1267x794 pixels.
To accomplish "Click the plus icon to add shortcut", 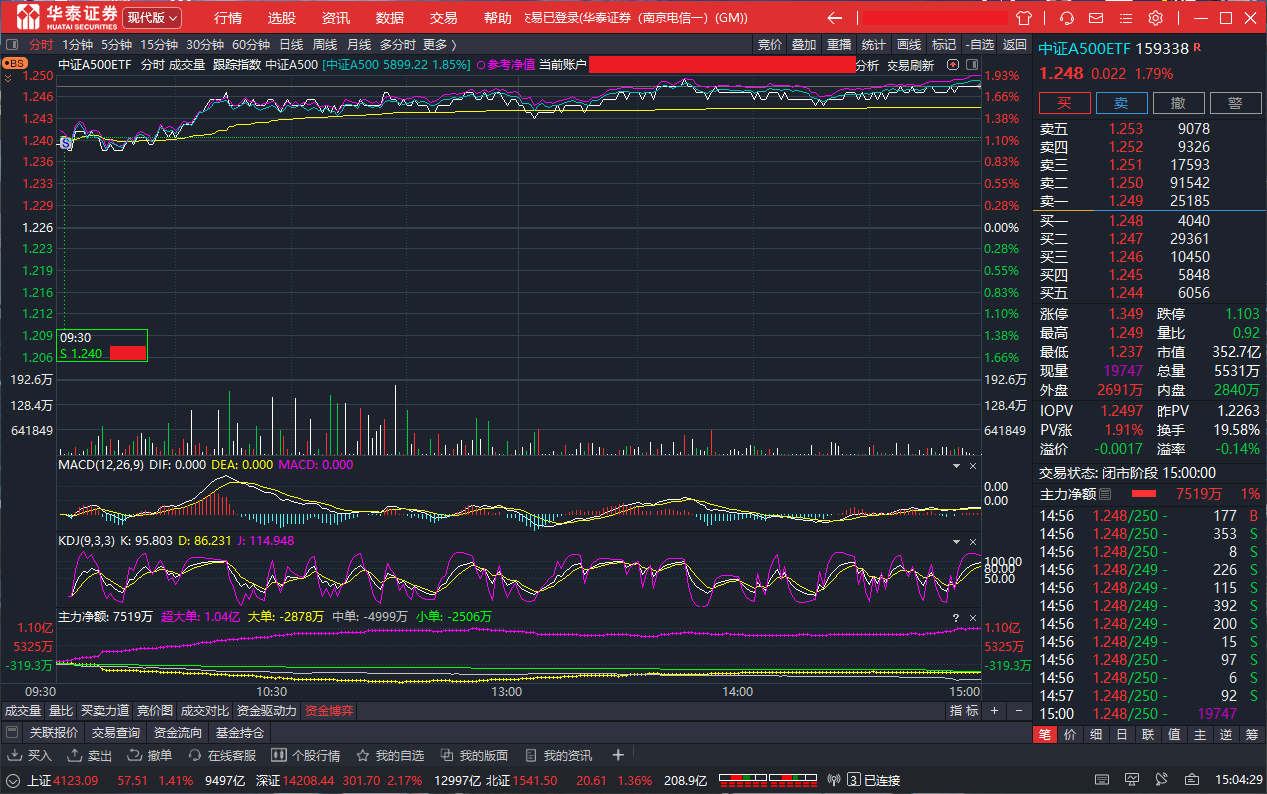I will coord(618,755).
